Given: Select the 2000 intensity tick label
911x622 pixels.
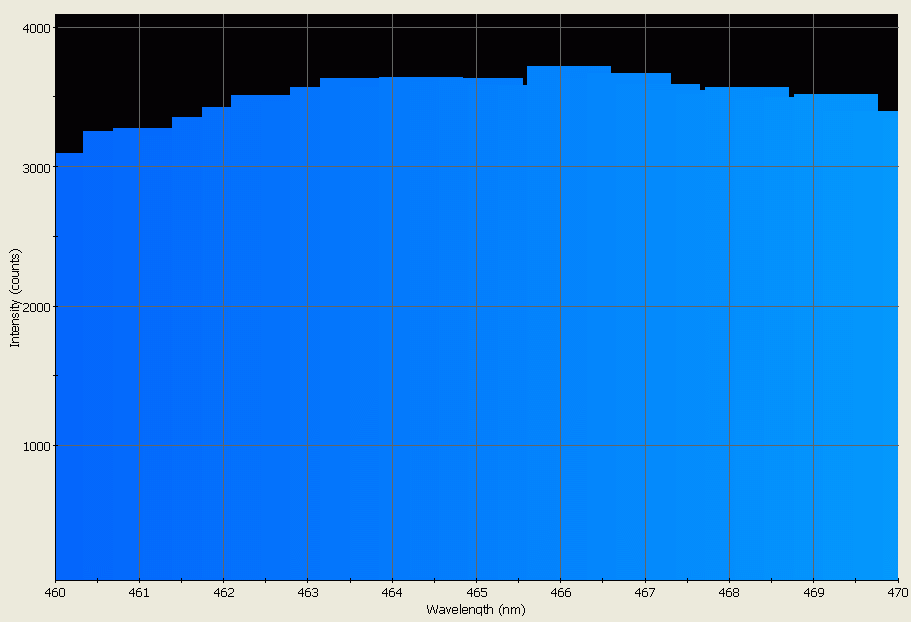Looking at the screenshot, I should (36, 307).
